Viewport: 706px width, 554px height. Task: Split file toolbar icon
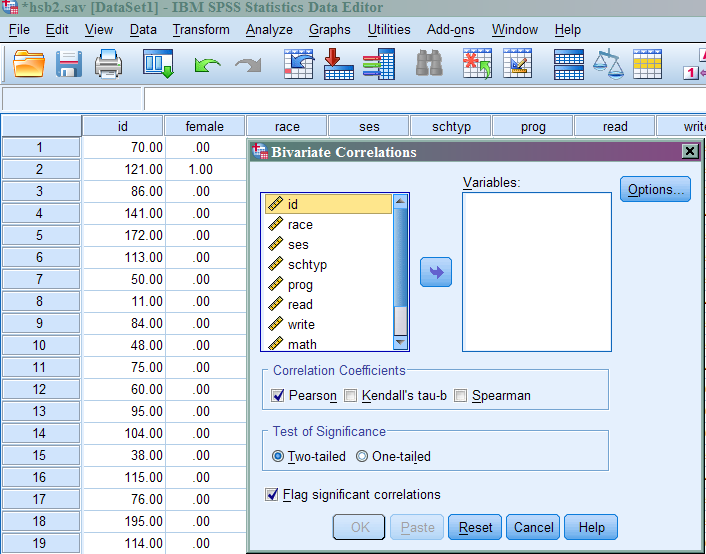pos(569,64)
